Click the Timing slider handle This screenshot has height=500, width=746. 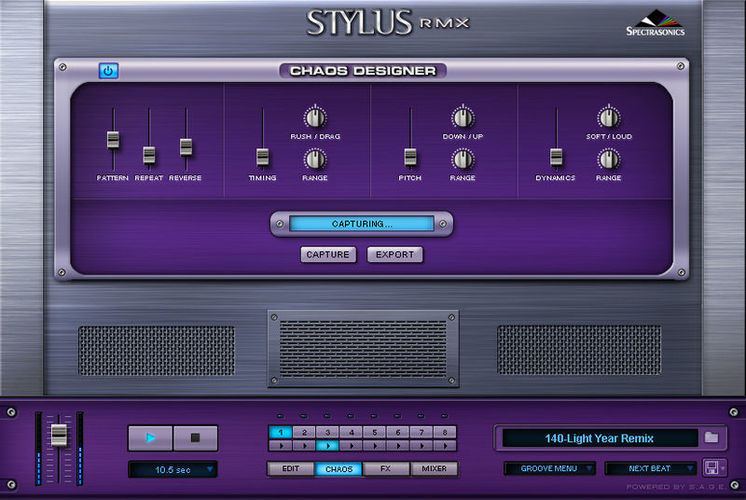(x=263, y=157)
